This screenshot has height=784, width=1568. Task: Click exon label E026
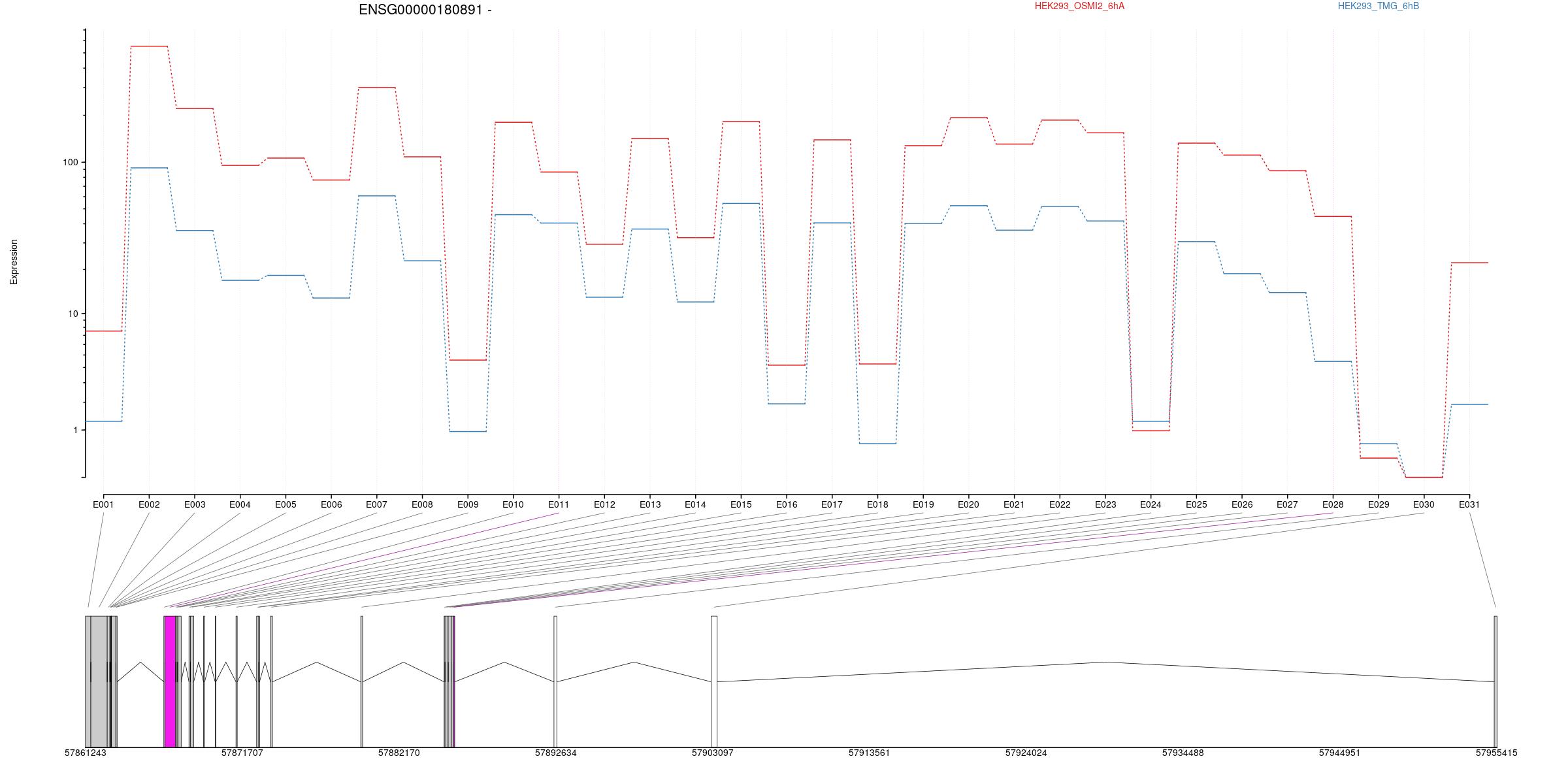[1242, 504]
